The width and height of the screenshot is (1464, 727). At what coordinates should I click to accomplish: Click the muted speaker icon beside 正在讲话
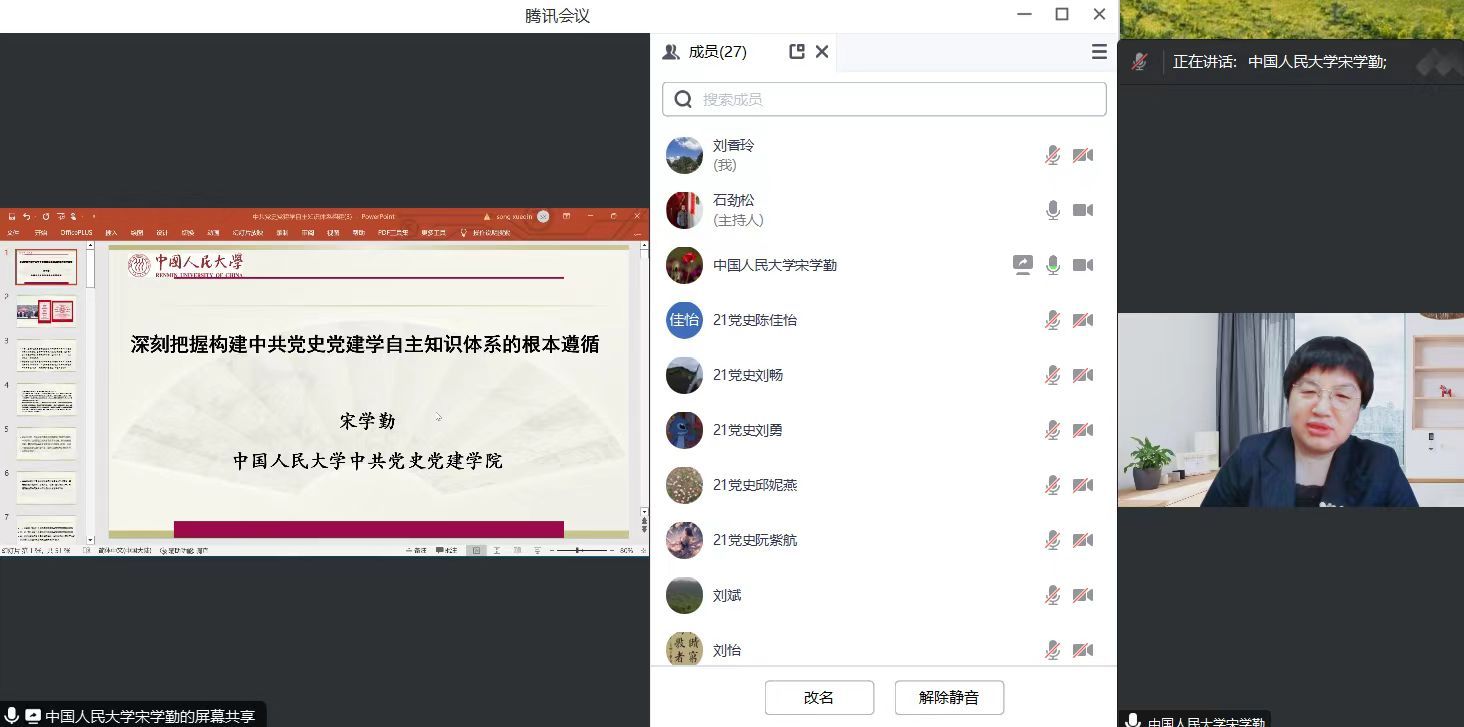1139,62
